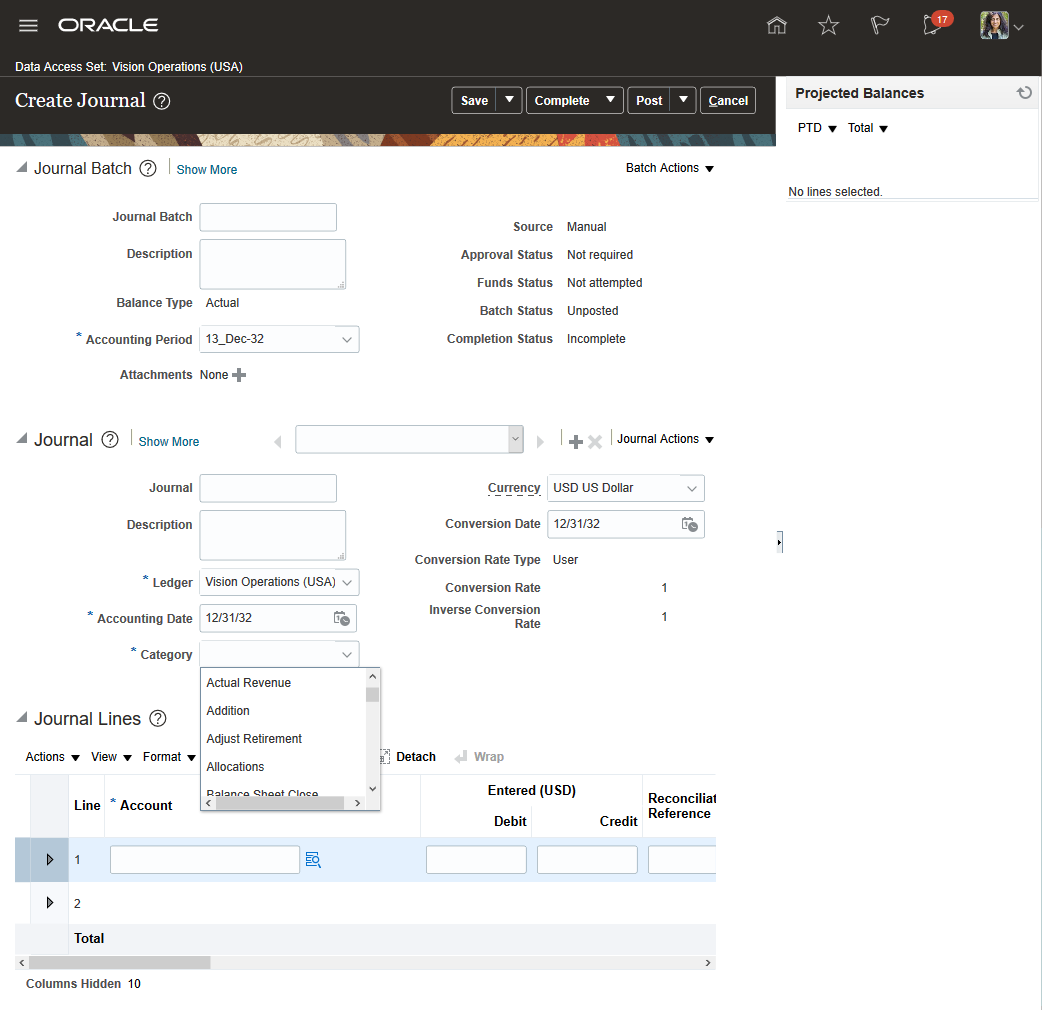Click the Post button
1042x1010 pixels.
coord(649,100)
